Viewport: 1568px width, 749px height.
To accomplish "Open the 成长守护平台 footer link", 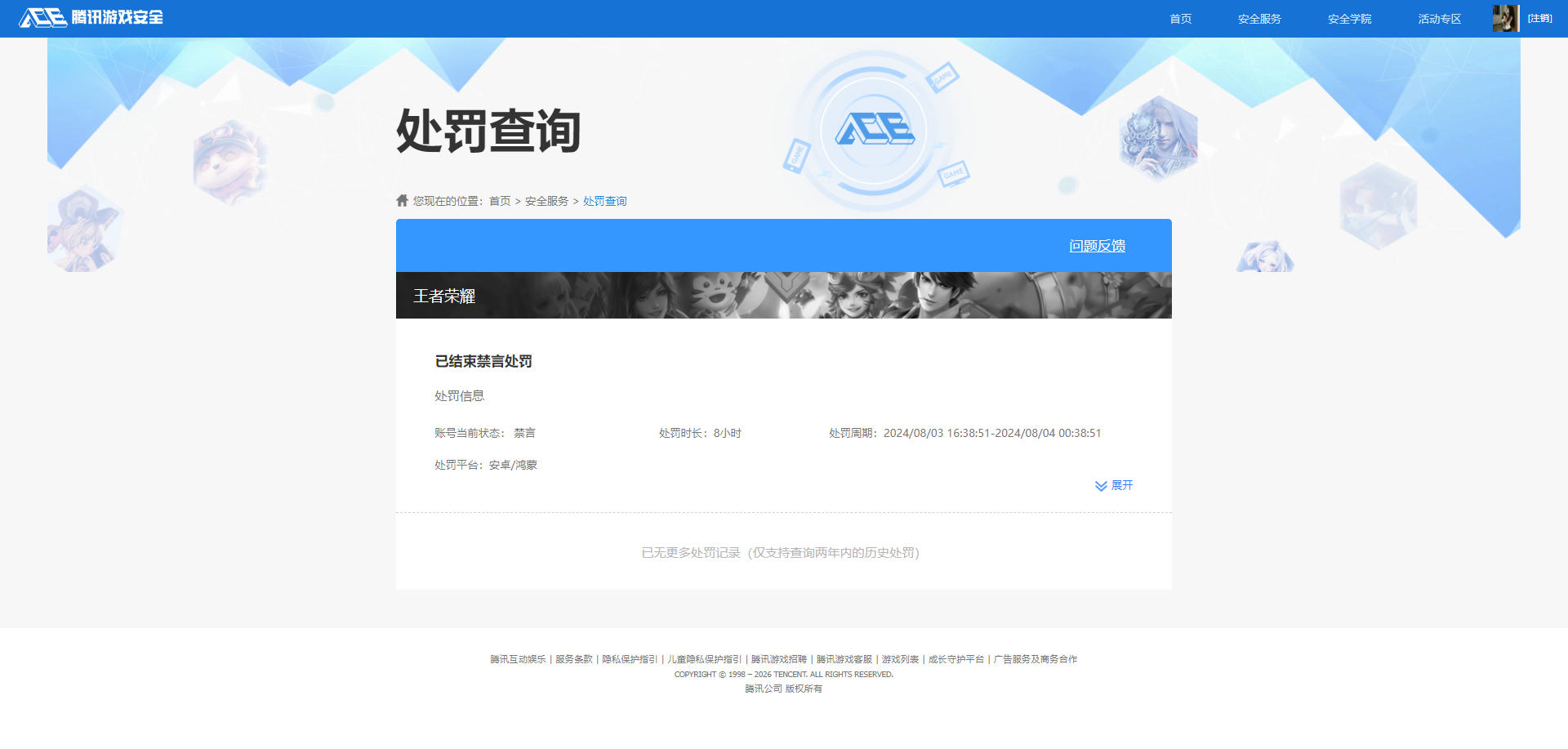I will 955,659.
